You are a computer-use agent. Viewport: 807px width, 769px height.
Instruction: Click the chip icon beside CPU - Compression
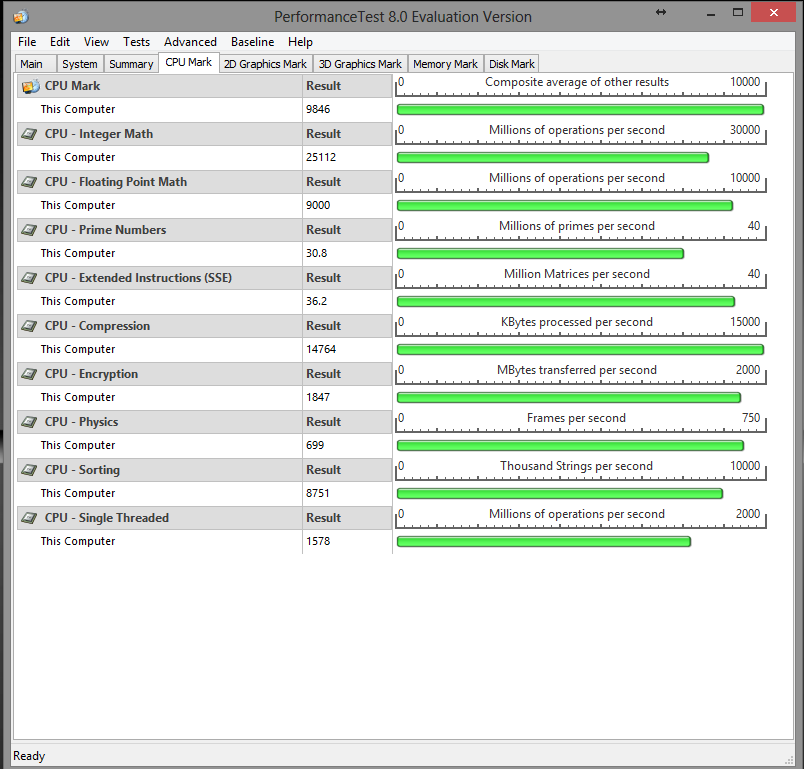pos(29,326)
